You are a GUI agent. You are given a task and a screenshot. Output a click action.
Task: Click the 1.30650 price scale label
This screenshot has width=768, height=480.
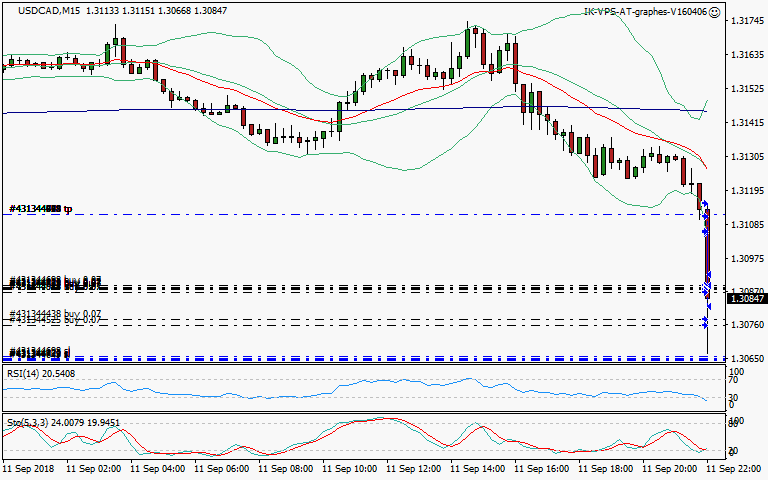[x=747, y=359]
